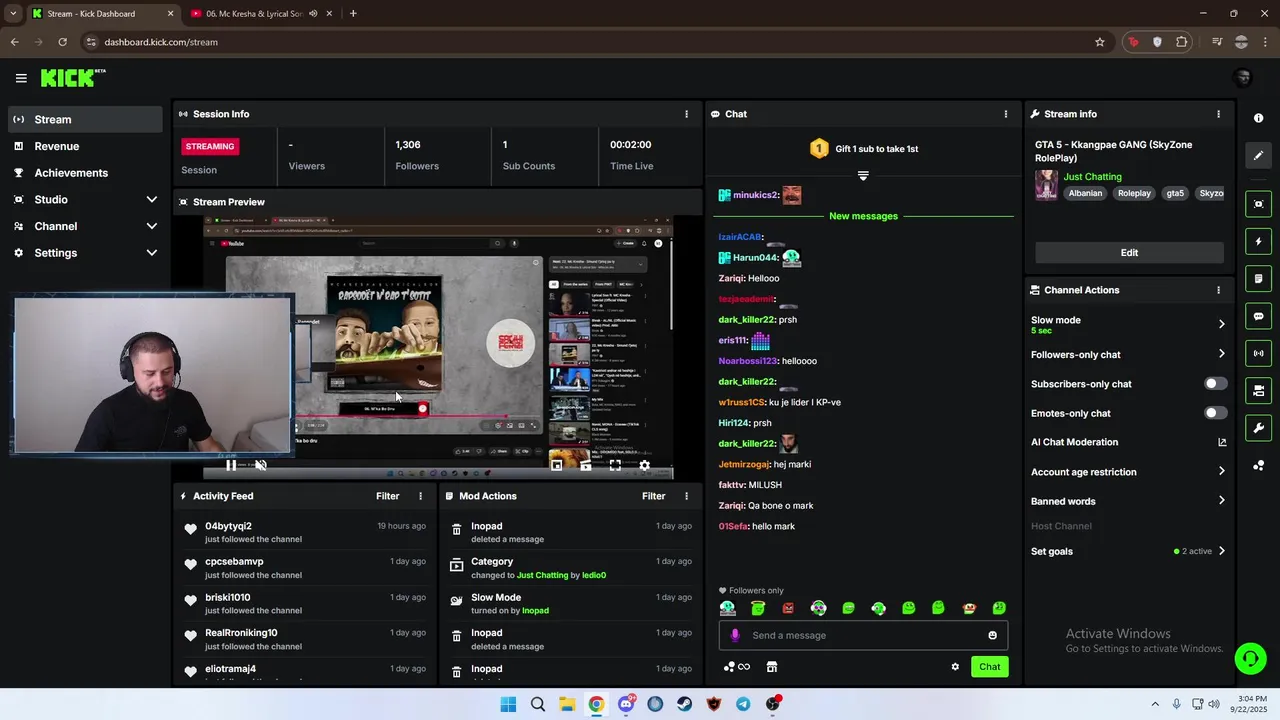This screenshot has width=1280, height=720.
Task: Click the Albanian tag chip
Action: 1085,193
